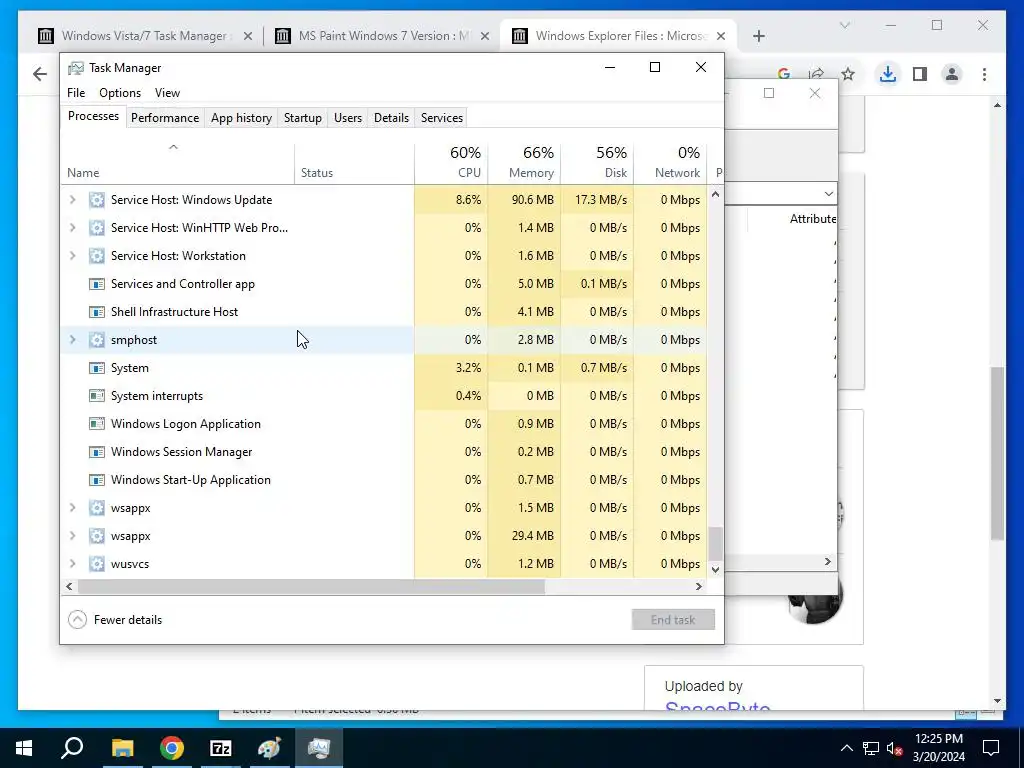Expand the wsappx row using 1.5 MB
The image size is (1024, 768).
pos(72,508)
